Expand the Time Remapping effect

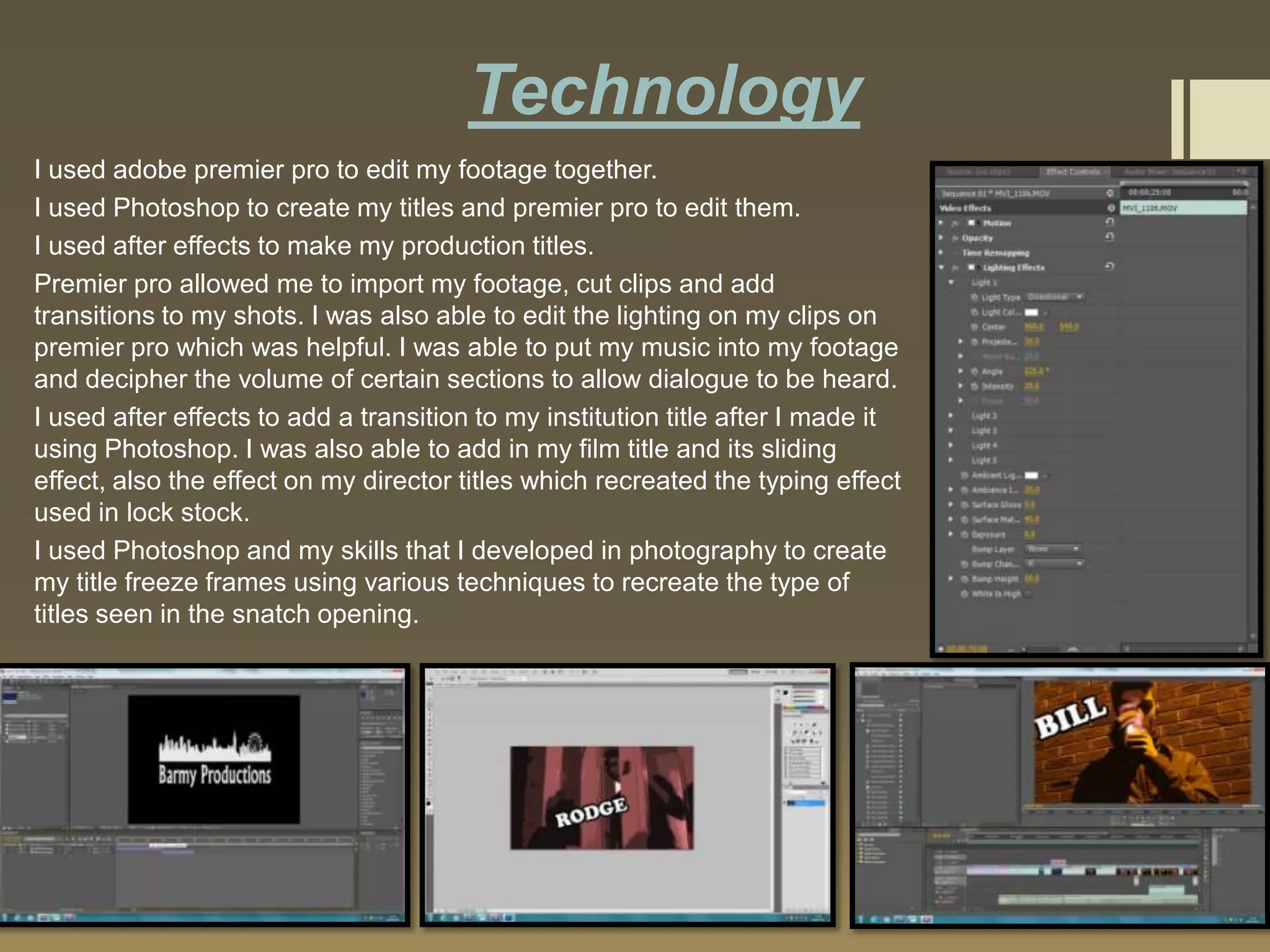(x=941, y=252)
